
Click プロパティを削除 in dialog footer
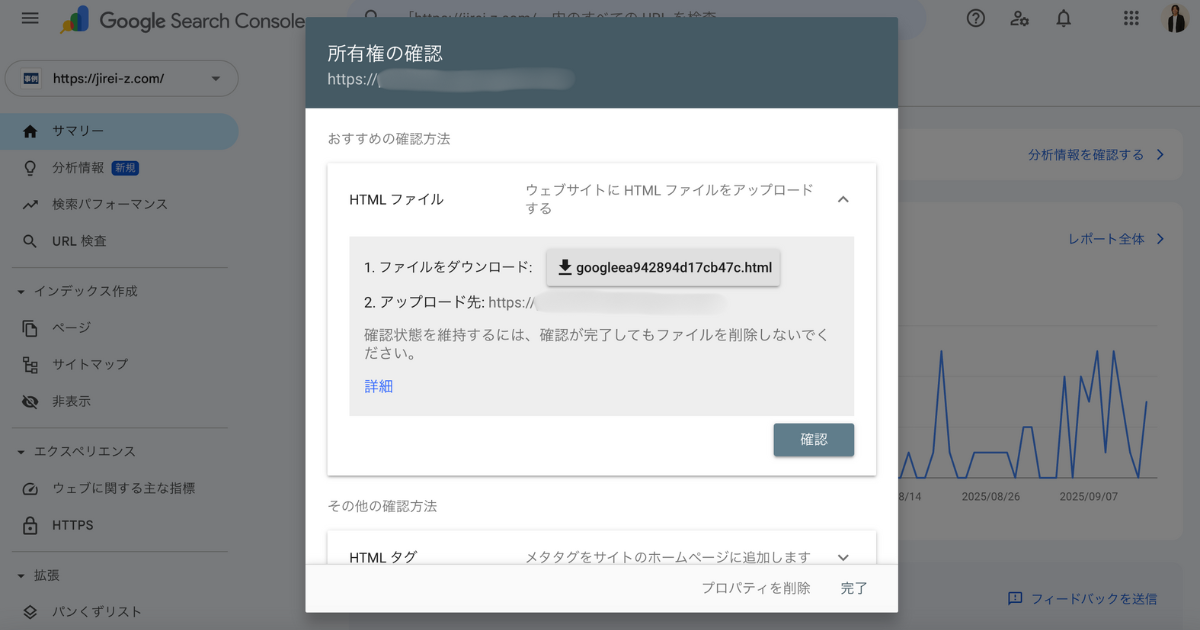[756, 588]
